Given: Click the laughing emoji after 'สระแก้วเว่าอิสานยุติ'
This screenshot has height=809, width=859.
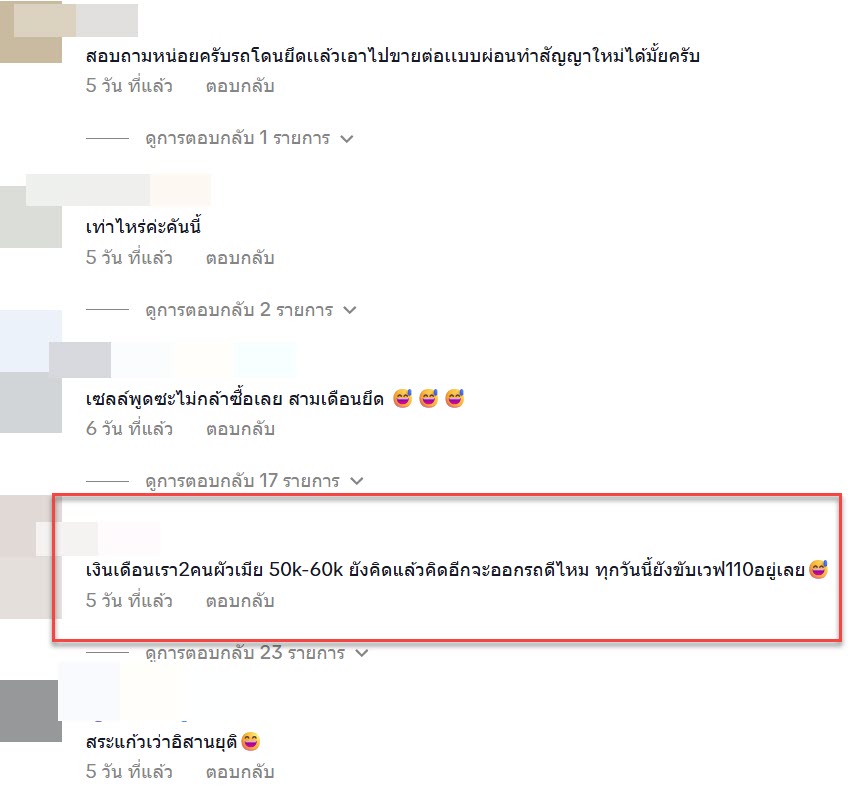Looking at the screenshot, I should 250,742.
